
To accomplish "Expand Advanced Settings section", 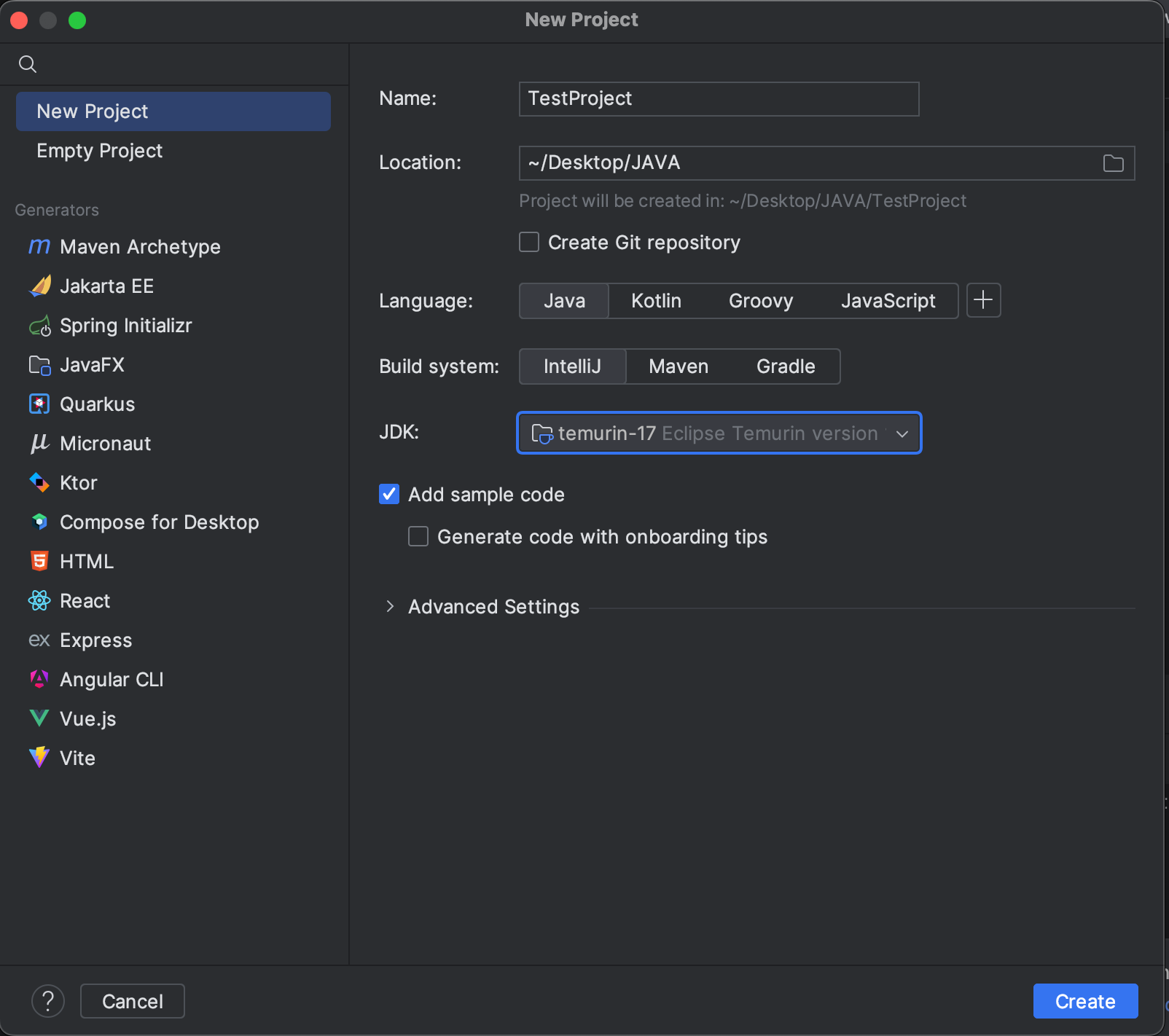I will (390, 606).
